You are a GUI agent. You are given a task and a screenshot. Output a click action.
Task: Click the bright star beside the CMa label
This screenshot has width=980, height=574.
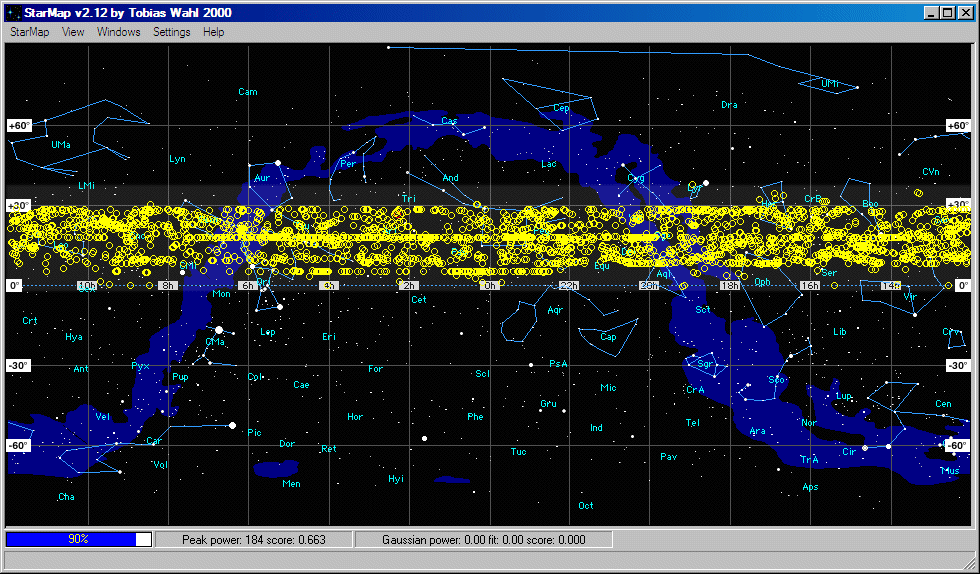pyautogui.click(x=219, y=329)
